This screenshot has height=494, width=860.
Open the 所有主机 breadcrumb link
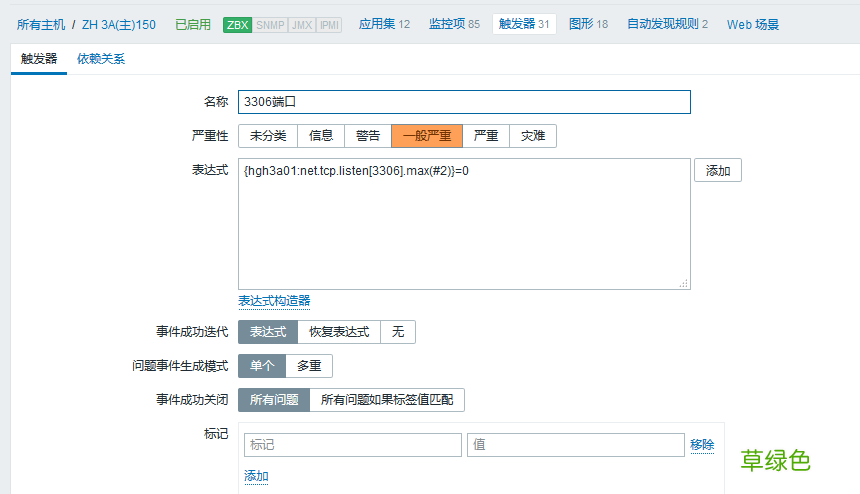[x=41, y=25]
